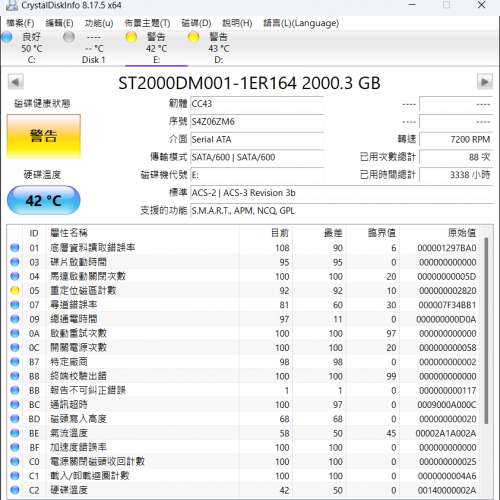Click the CrystalDiskInfo app icon in title bar
The height and width of the screenshot is (500, 500).
pos(12,5)
